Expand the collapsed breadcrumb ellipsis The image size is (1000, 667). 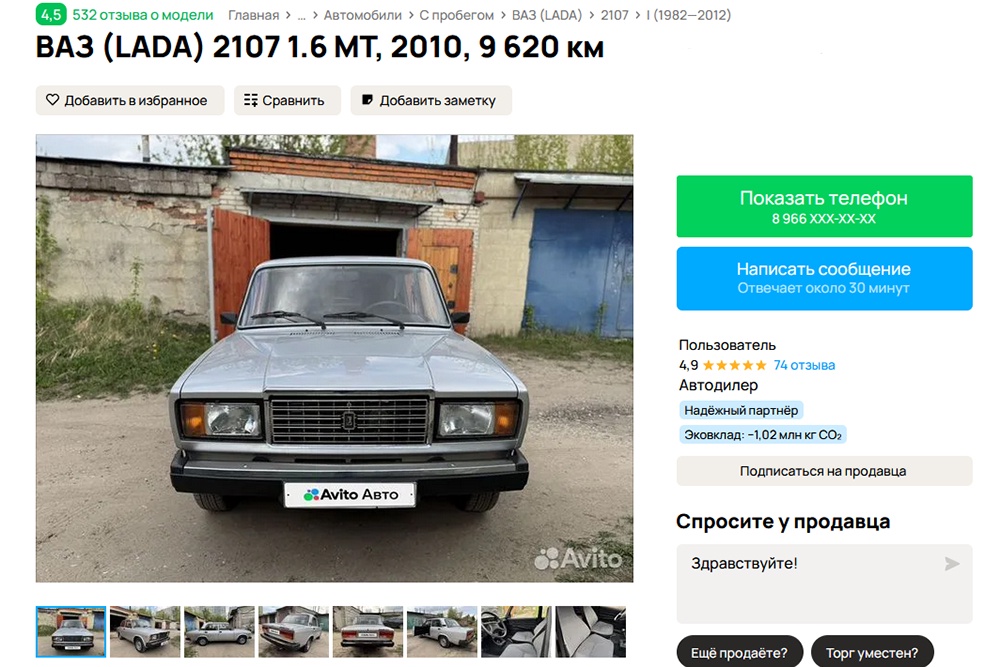pos(301,15)
